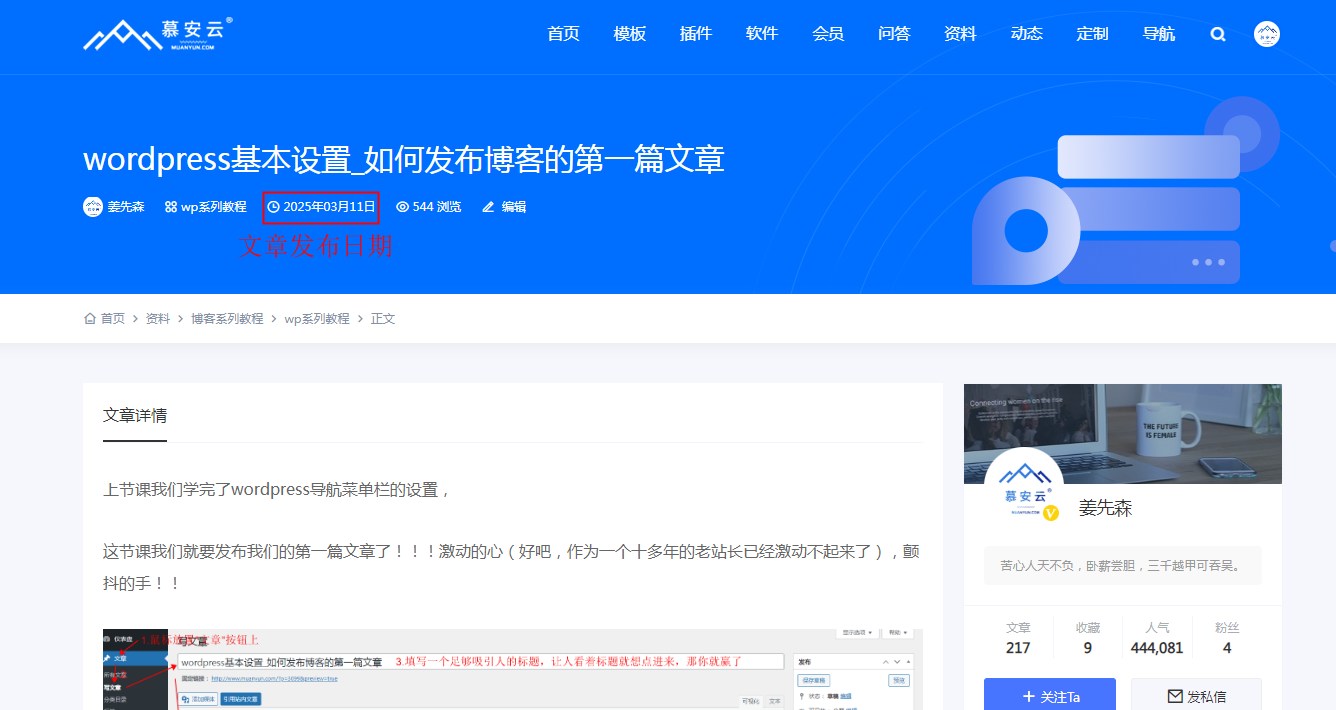1336x710 pixels.
Task: Click the eye icon beside 544 浏览
Action: (x=402, y=207)
